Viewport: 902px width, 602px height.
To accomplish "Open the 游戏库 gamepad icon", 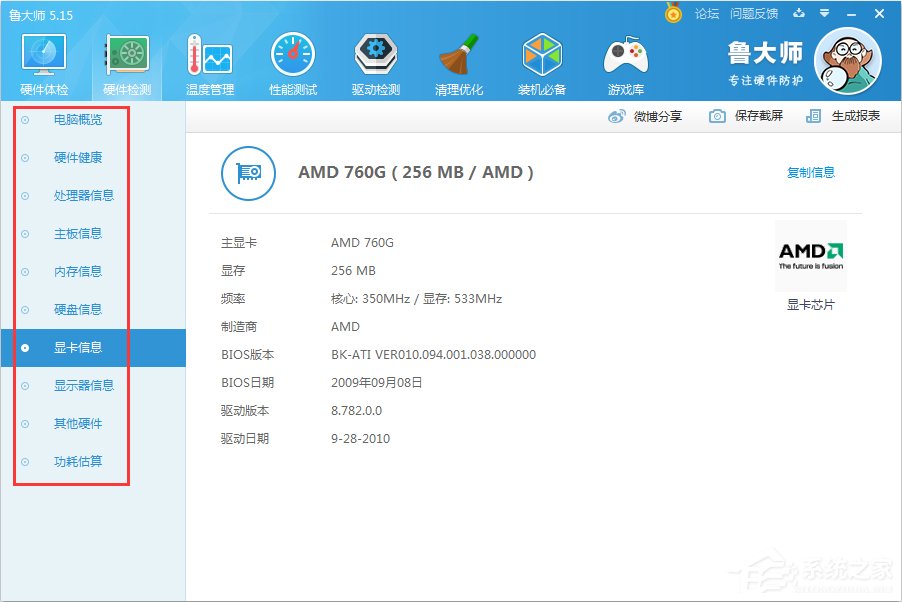I will coord(626,55).
